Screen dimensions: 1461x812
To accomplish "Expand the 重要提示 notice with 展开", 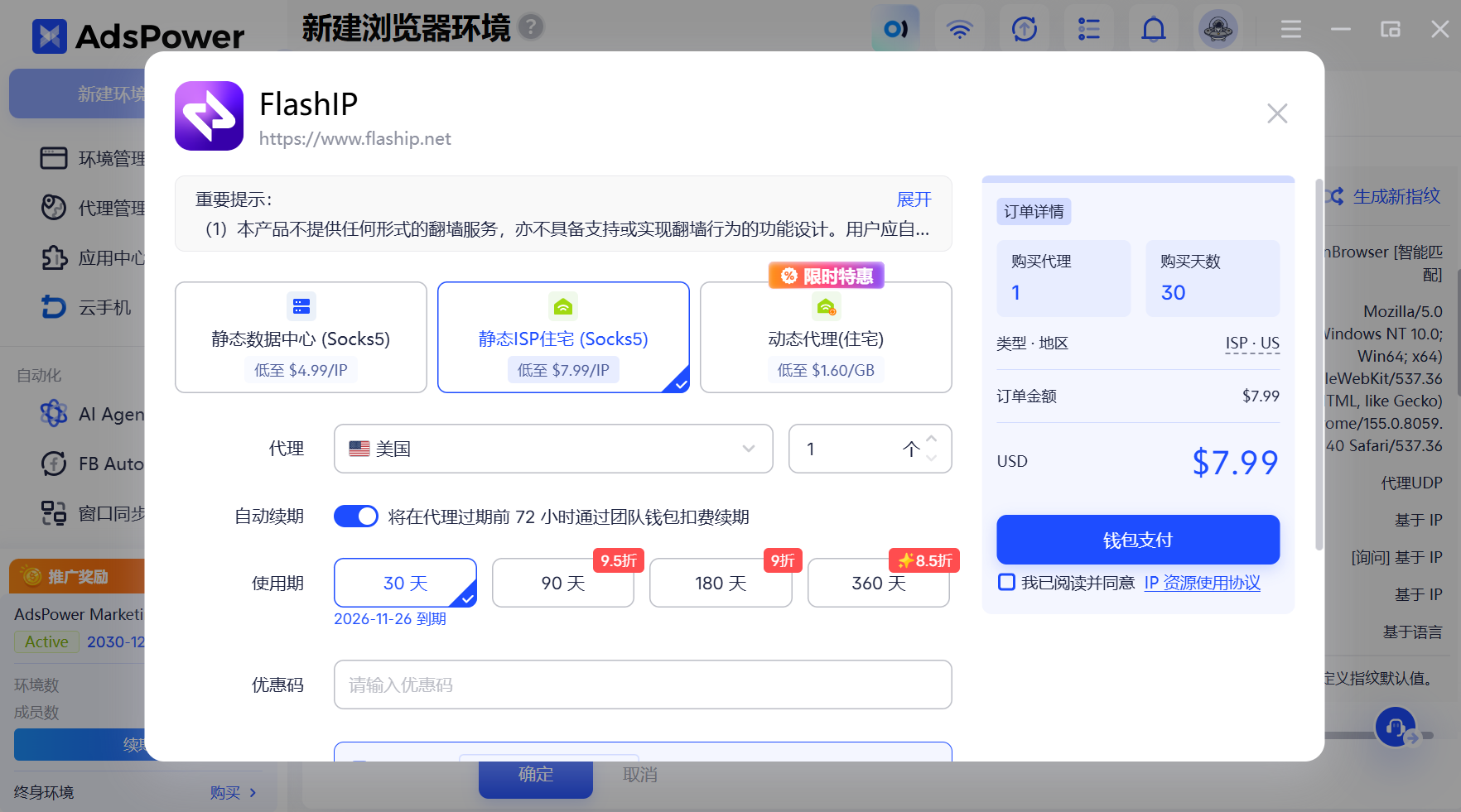I will (914, 199).
